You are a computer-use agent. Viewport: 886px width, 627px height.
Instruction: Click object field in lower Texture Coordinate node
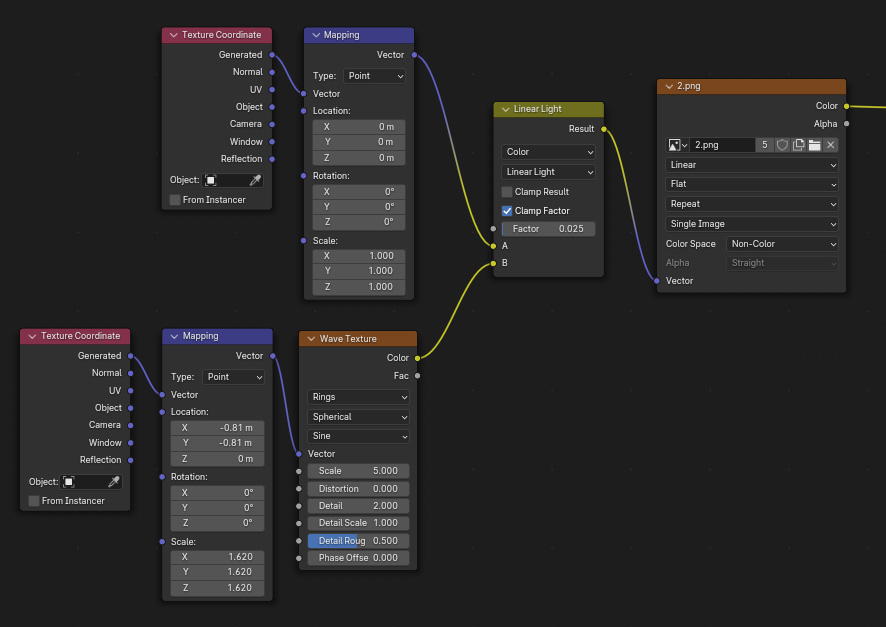point(92,482)
